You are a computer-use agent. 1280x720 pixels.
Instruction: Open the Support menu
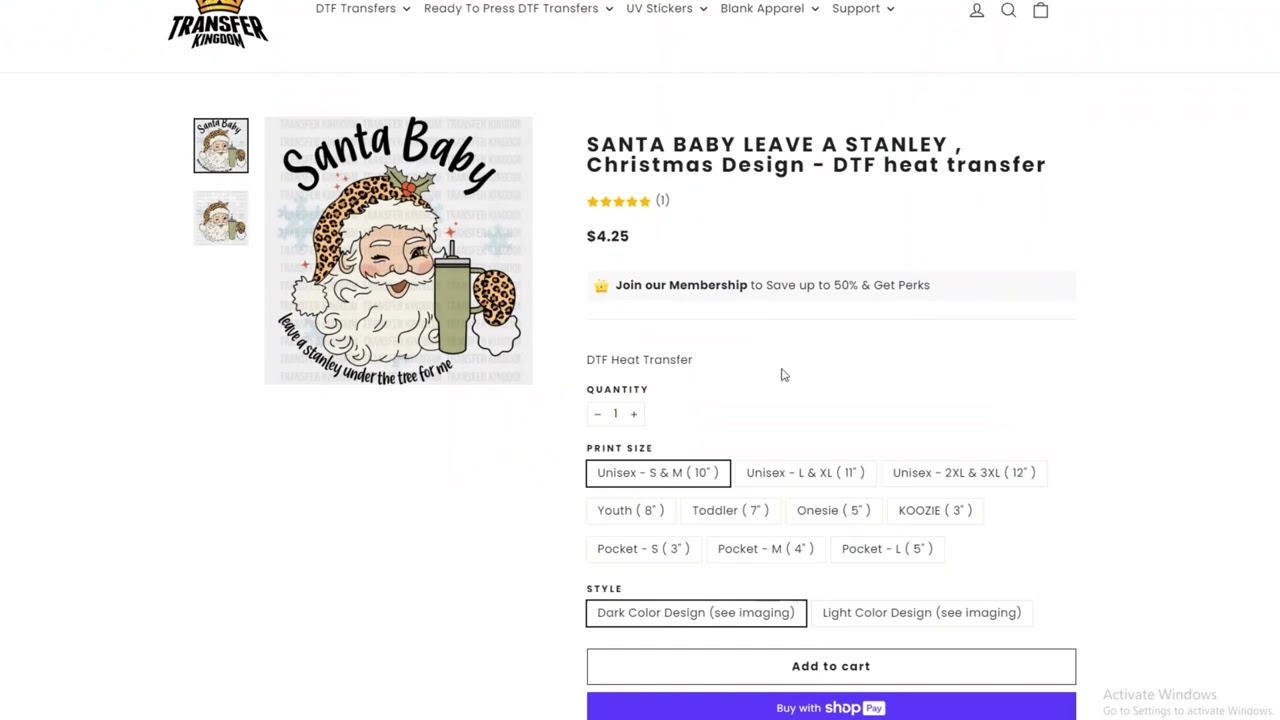pos(863,9)
